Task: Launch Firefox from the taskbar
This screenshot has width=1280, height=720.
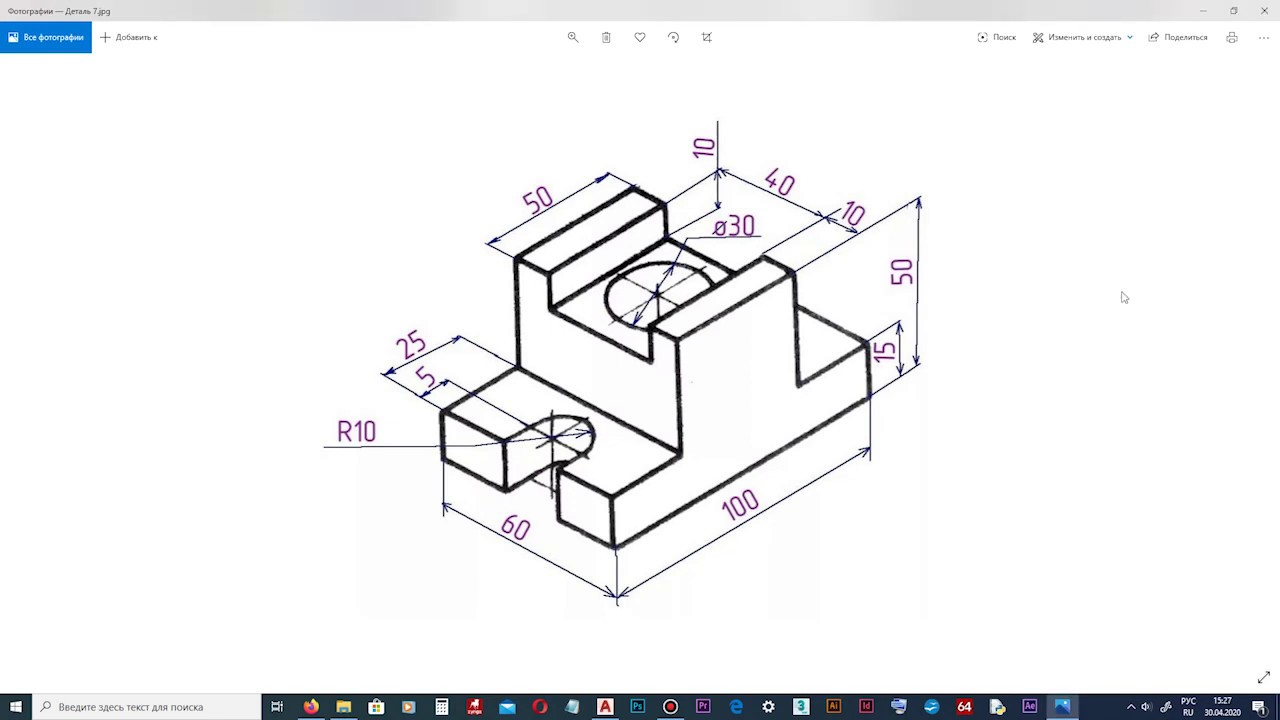Action: click(311, 707)
